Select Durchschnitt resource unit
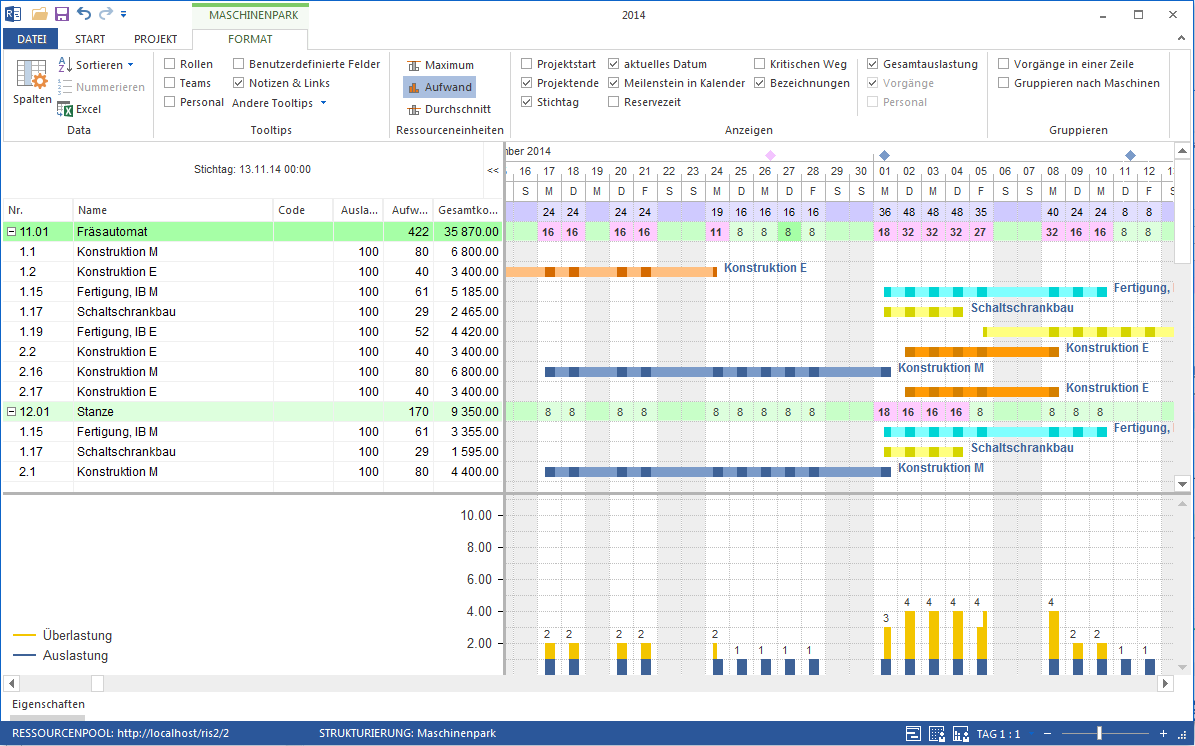 449,109
